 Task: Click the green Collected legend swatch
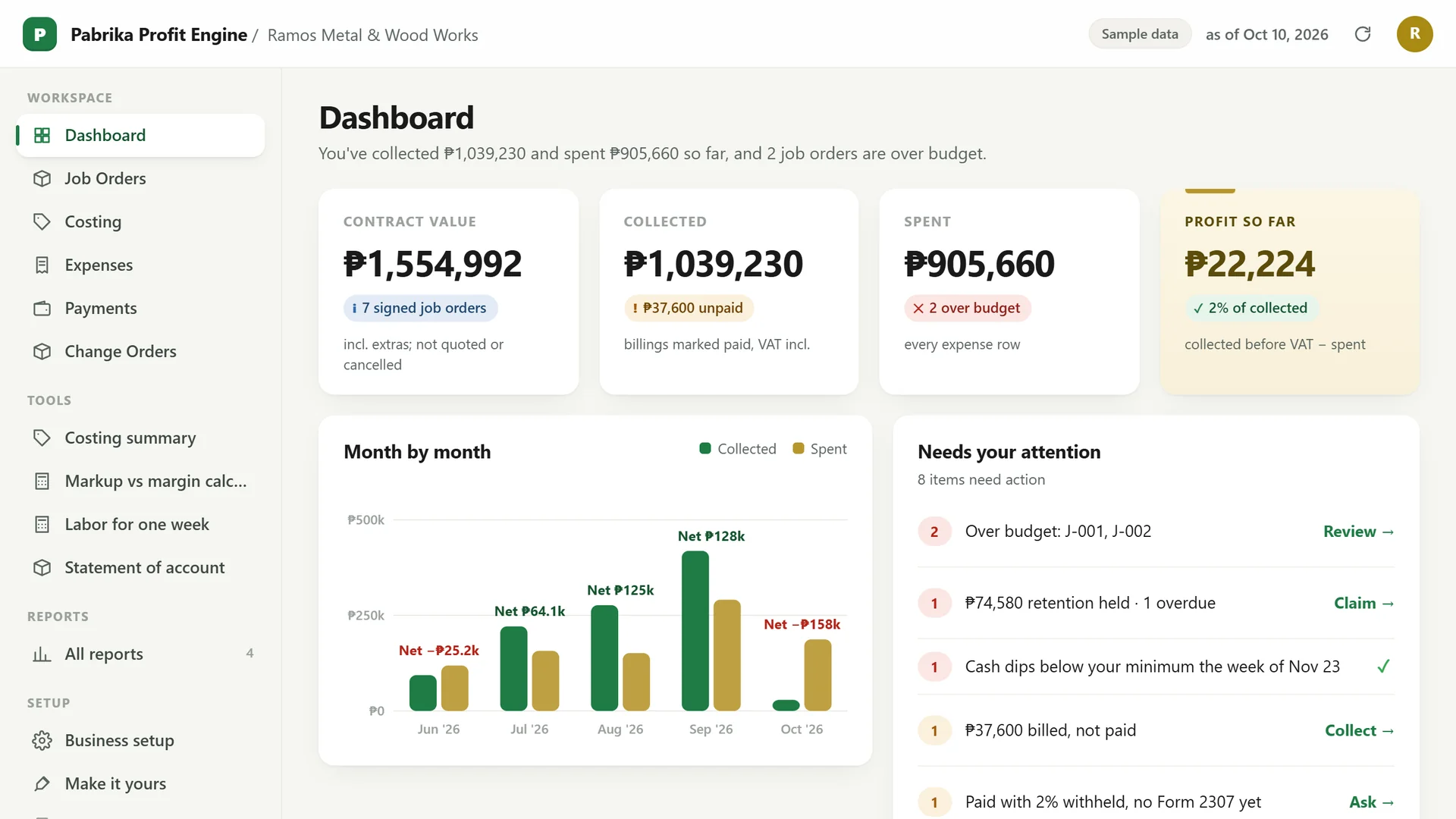click(704, 448)
